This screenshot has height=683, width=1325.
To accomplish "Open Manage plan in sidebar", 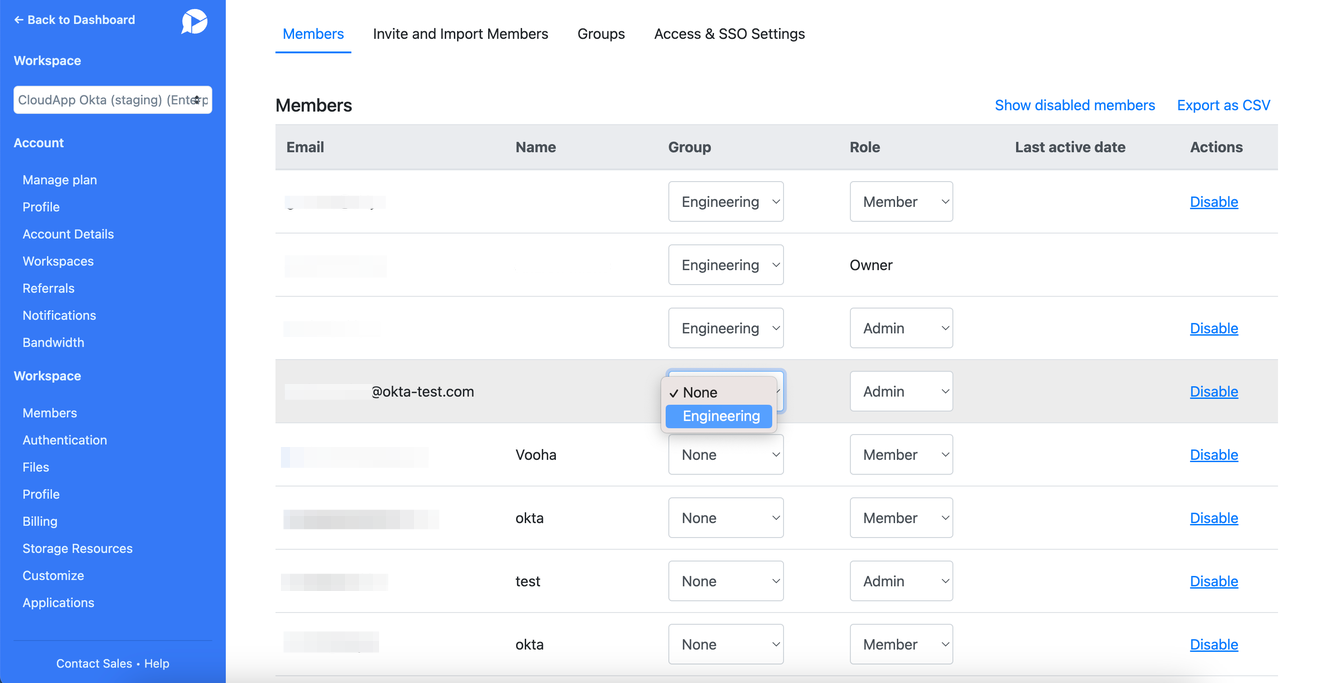I will pyautogui.click(x=60, y=180).
